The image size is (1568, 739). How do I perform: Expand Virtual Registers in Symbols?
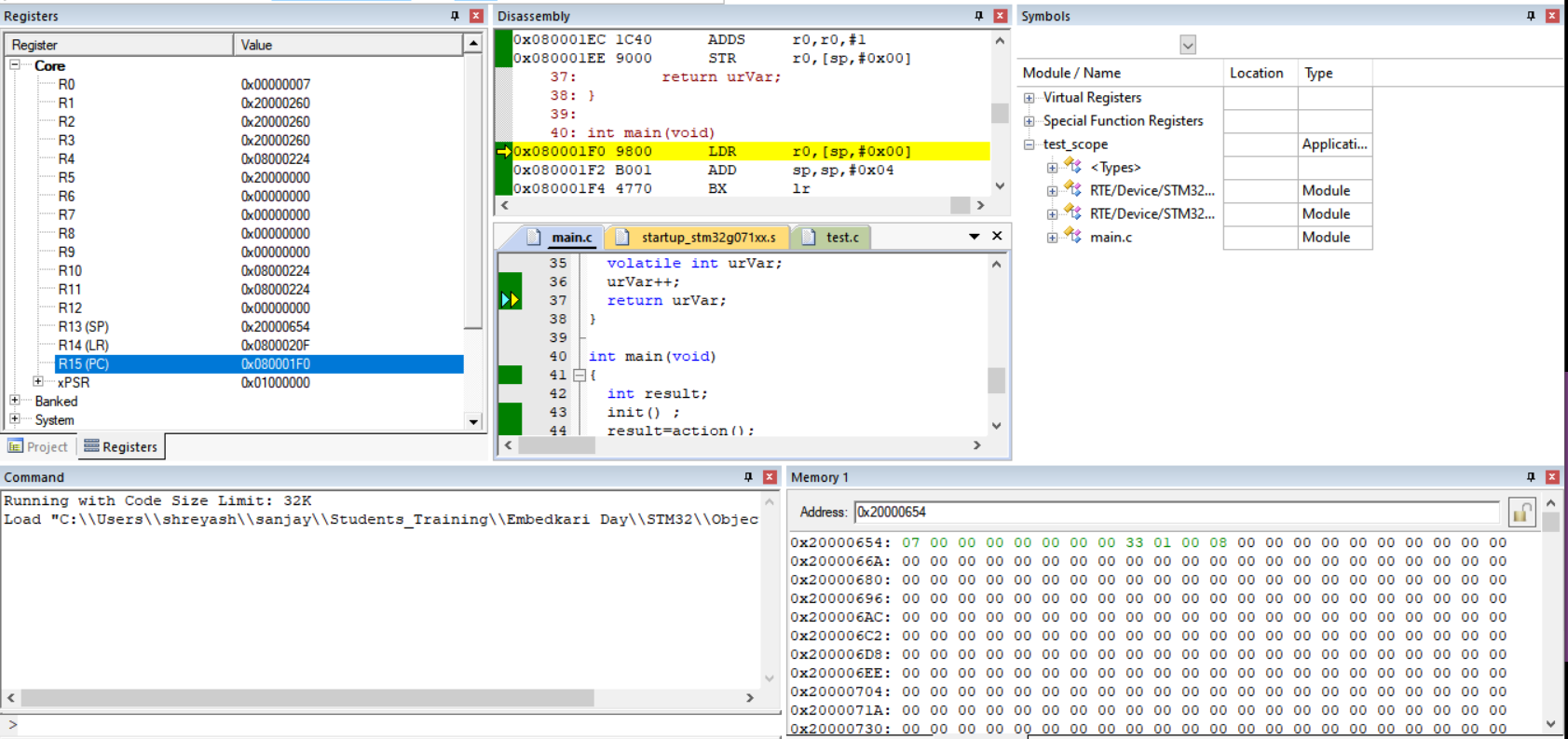[1029, 98]
